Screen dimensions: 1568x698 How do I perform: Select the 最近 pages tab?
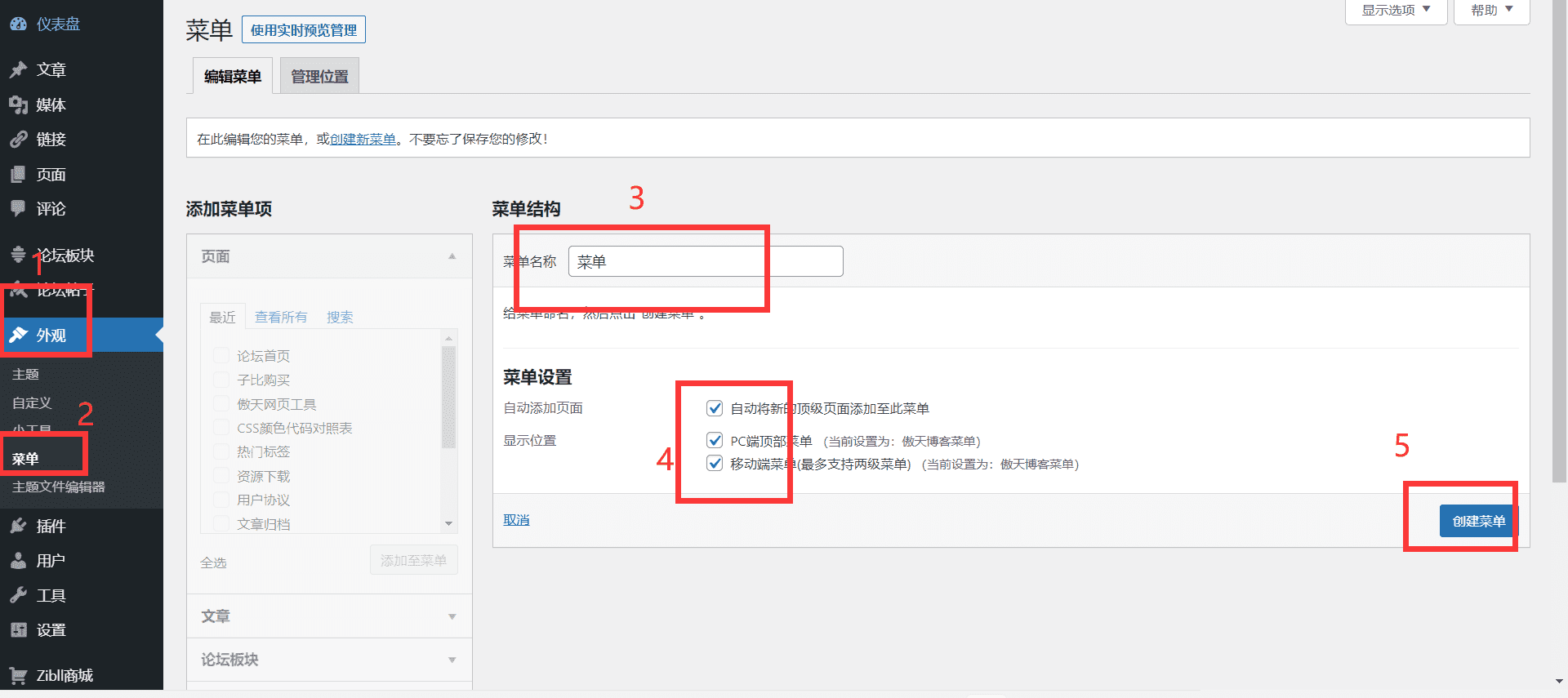click(222, 317)
